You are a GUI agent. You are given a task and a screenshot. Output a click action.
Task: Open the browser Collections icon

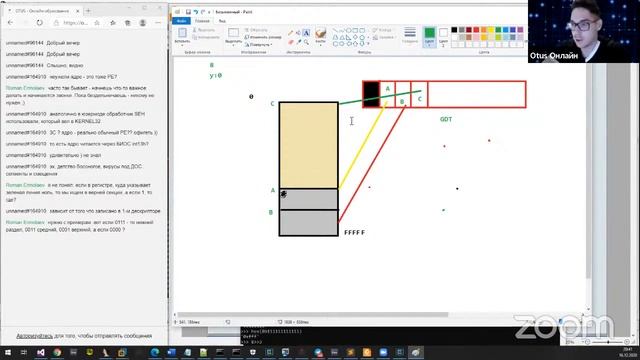click(127, 23)
